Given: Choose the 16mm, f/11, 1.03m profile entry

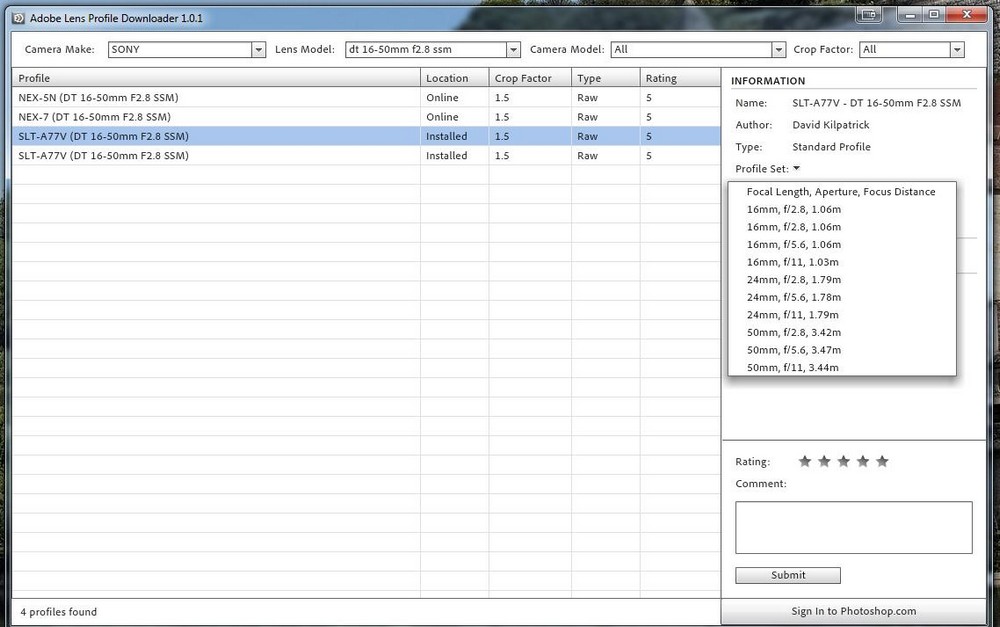Looking at the screenshot, I should pyautogui.click(x=842, y=262).
